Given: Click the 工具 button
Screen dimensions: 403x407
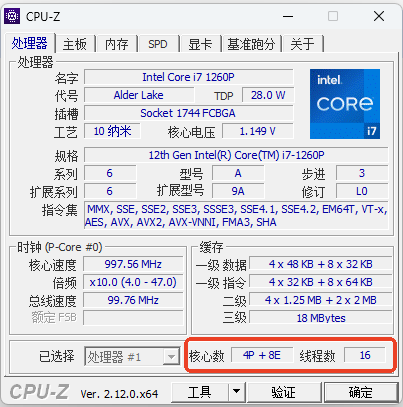Looking at the screenshot, I should (200, 391).
